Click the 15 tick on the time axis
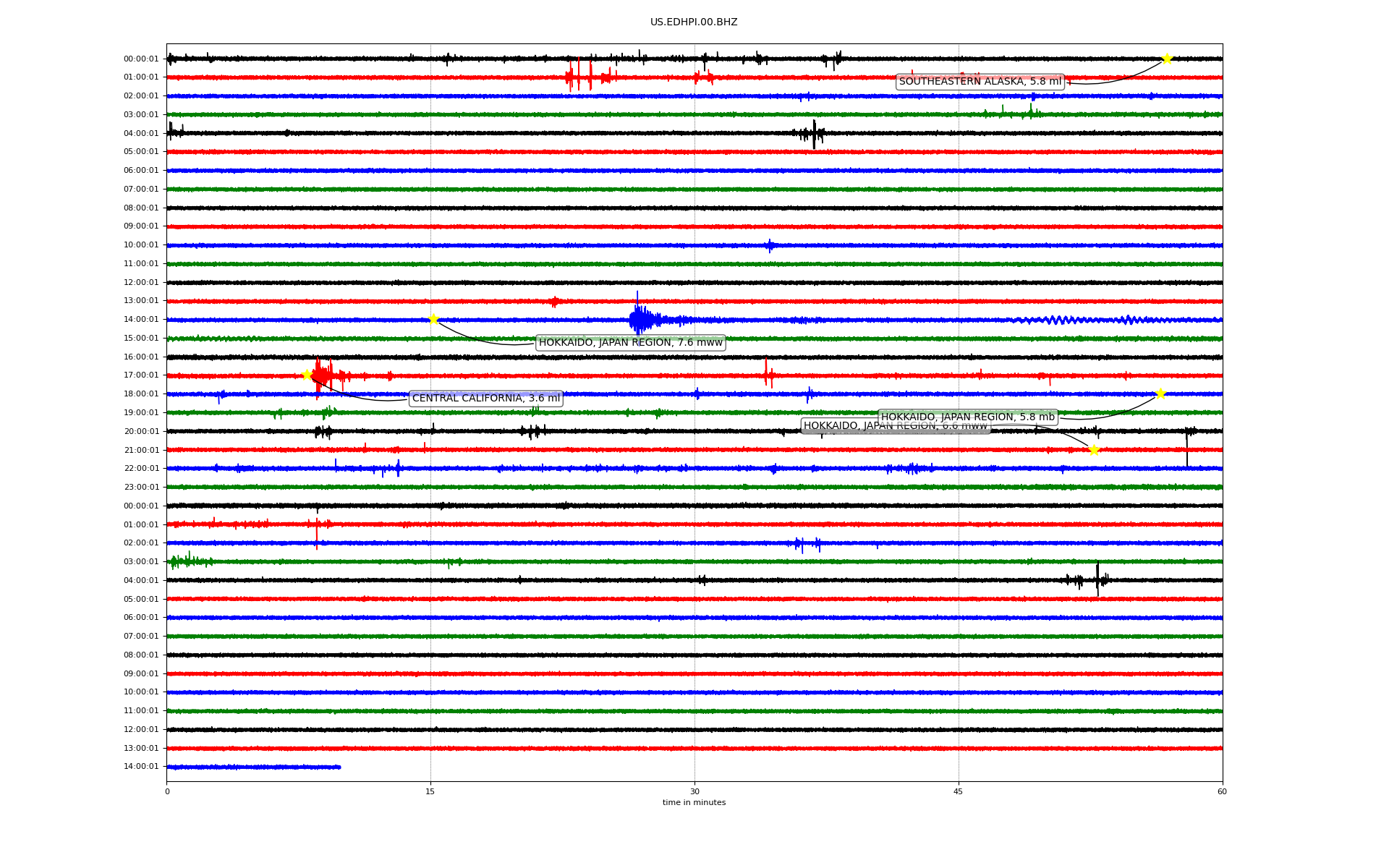Screen dimensions: 1389x868 click(x=430, y=791)
